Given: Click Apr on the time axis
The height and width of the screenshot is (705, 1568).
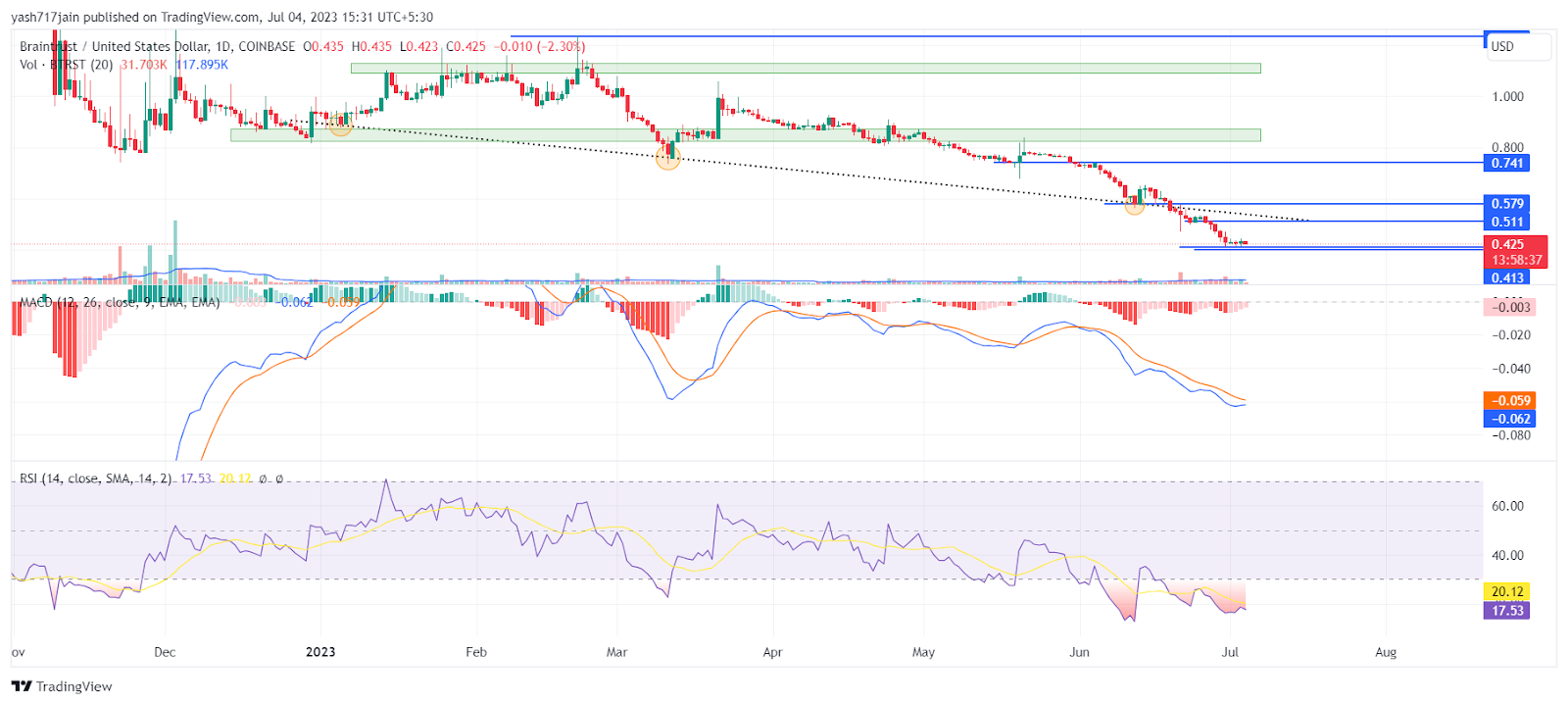Looking at the screenshot, I should (772, 652).
